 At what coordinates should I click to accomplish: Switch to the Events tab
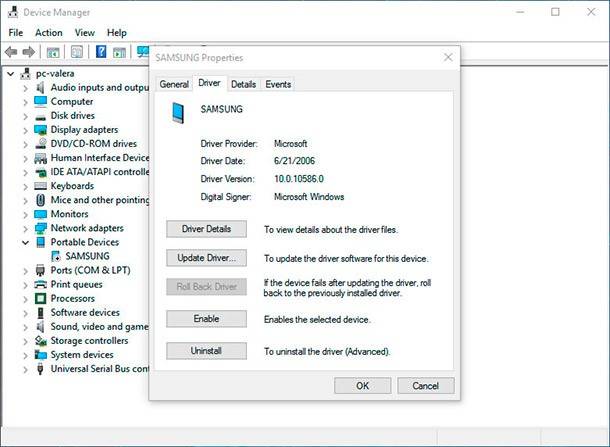coord(278,84)
